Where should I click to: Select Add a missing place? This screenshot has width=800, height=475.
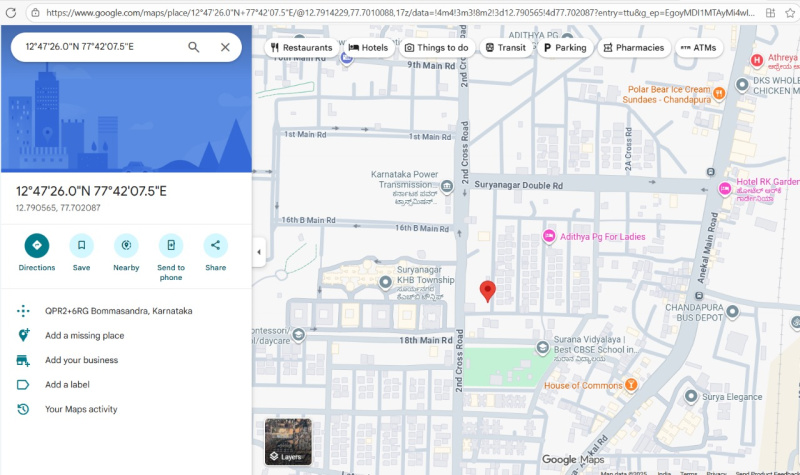click(x=84, y=335)
